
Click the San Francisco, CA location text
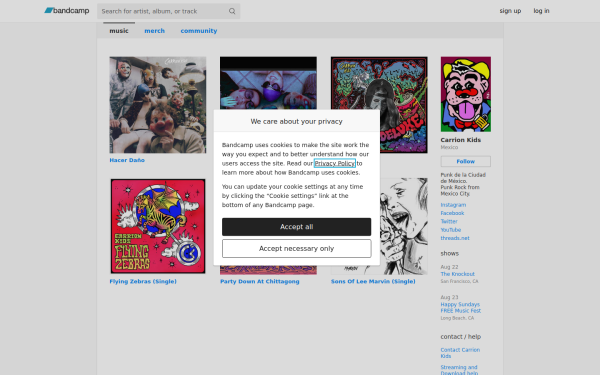pyautogui.click(x=459, y=281)
